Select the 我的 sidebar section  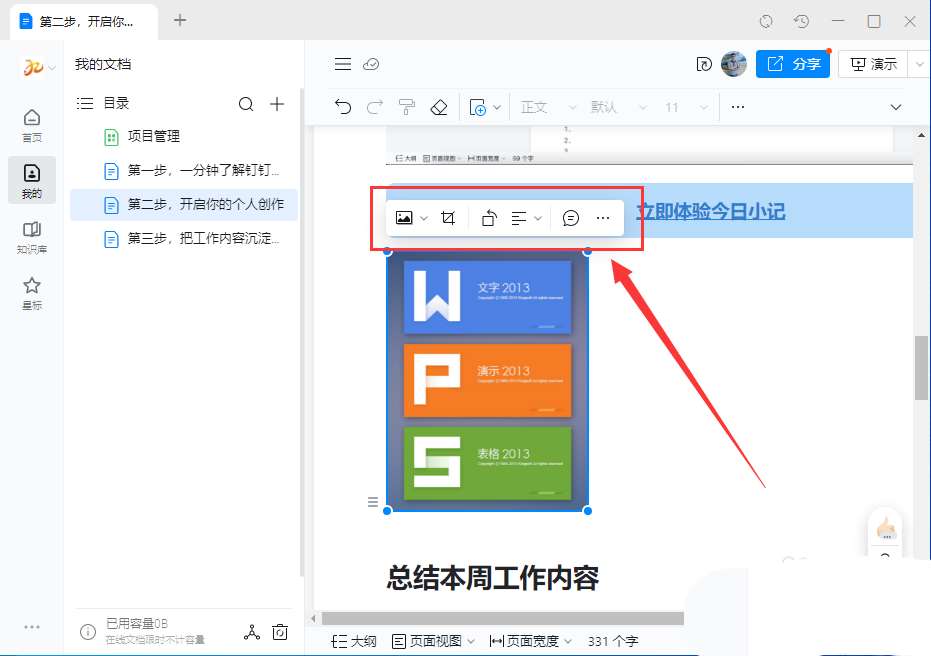tap(32, 180)
